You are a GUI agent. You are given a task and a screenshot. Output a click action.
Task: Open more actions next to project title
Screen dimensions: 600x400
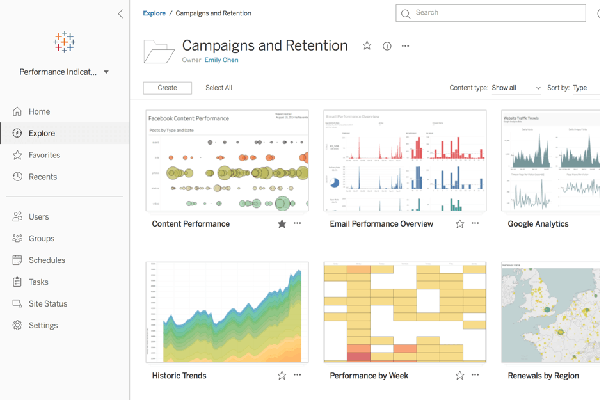coord(405,46)
